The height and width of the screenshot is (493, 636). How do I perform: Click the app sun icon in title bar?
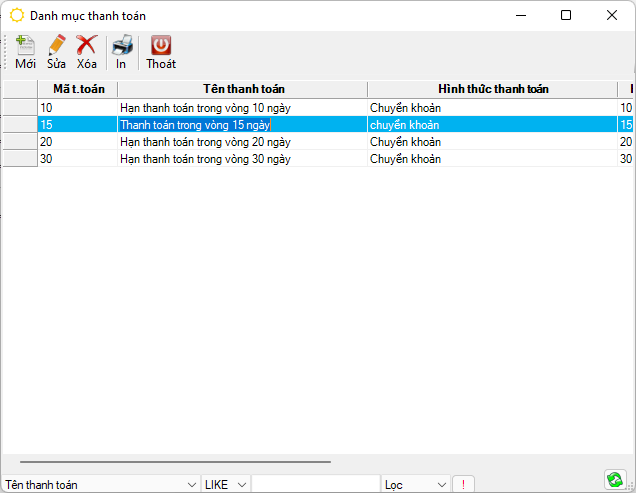pyautogui.click(x=17, y=15)
